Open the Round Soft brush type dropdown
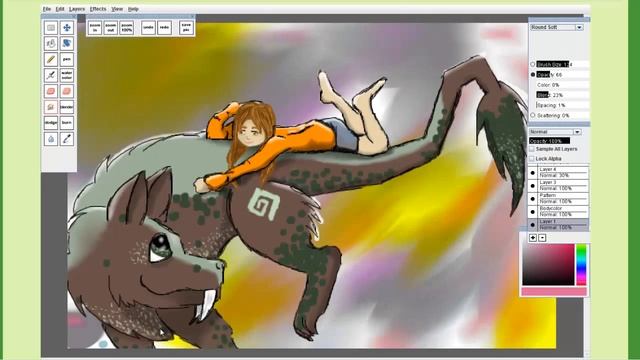640x360 pixels. click(x=557, y=27)
